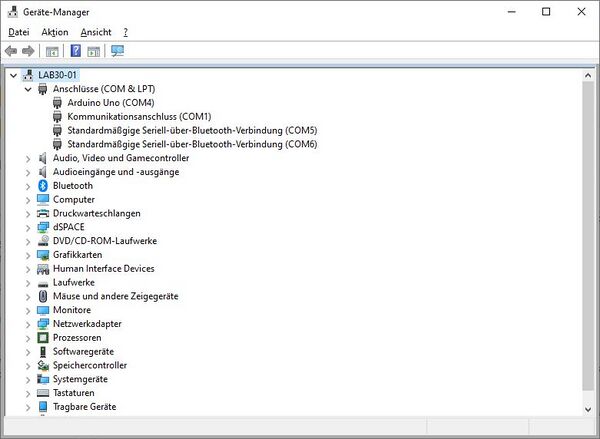
Task: Expand the Grafikkarten category
Action: pos(28,255)
